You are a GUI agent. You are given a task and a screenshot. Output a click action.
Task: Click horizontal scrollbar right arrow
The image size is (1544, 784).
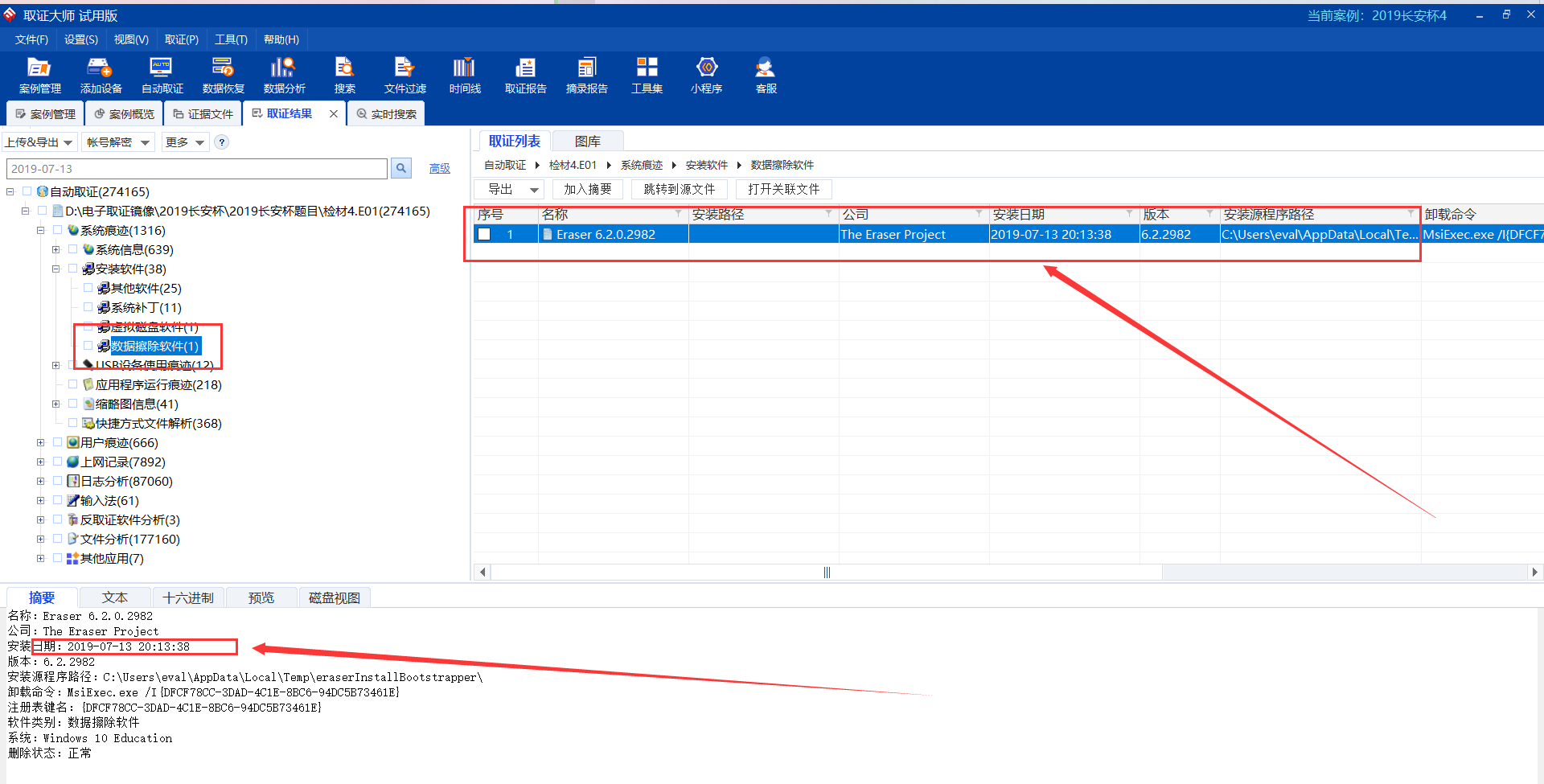1534,572
